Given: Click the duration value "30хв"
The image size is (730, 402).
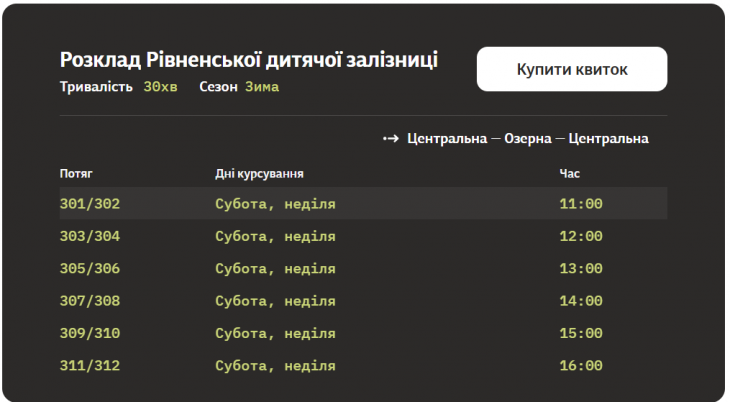Looking at the screenshot, I should point(160,87).
